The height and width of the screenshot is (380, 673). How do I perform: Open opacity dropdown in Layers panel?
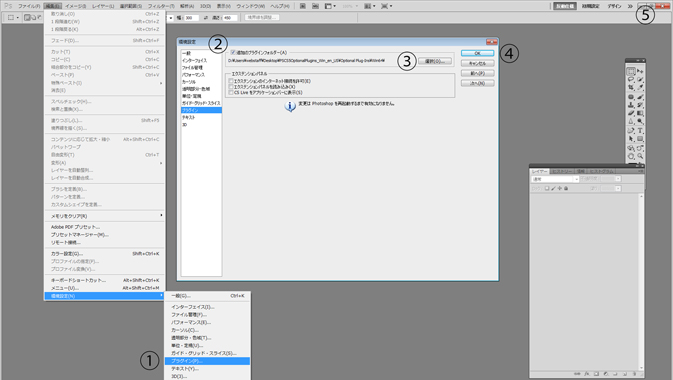[x=618, y=179]
